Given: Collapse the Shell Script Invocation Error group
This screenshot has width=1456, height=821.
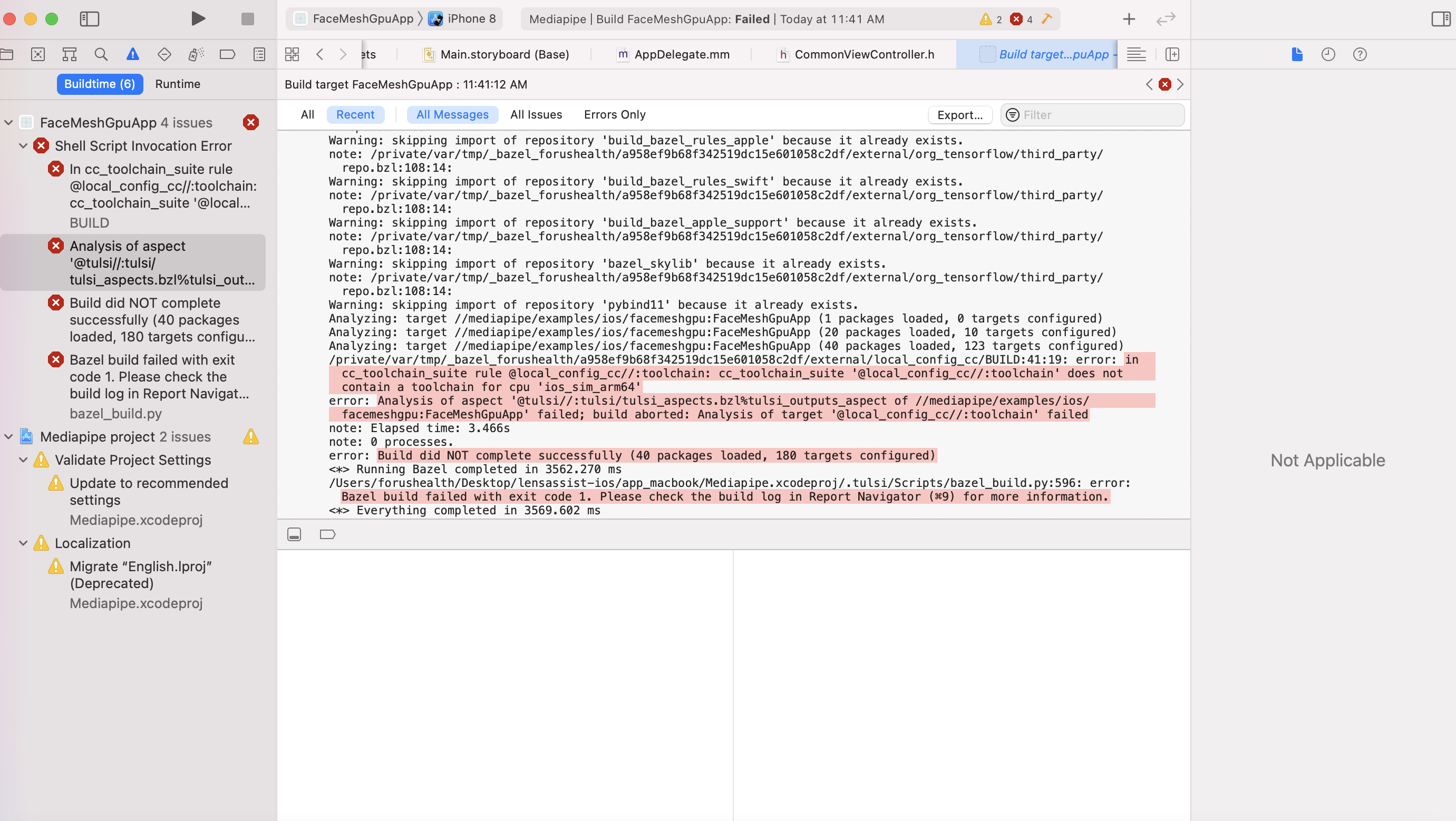Looking at the screenshot, I should [x=23, y=145].
